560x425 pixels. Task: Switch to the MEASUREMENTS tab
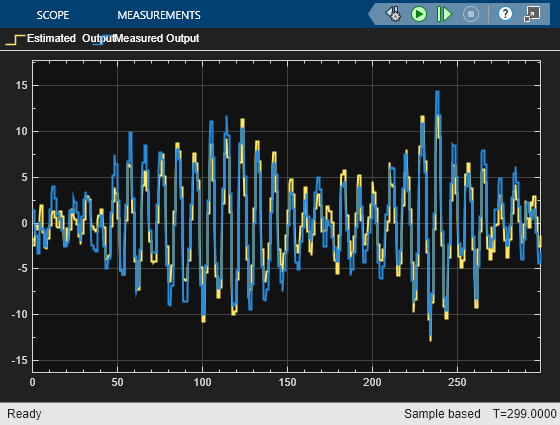159,15
